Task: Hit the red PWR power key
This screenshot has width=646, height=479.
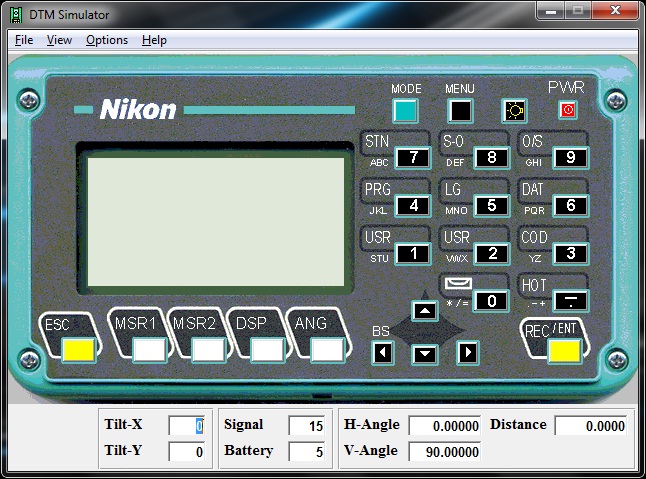Action: 568,110
